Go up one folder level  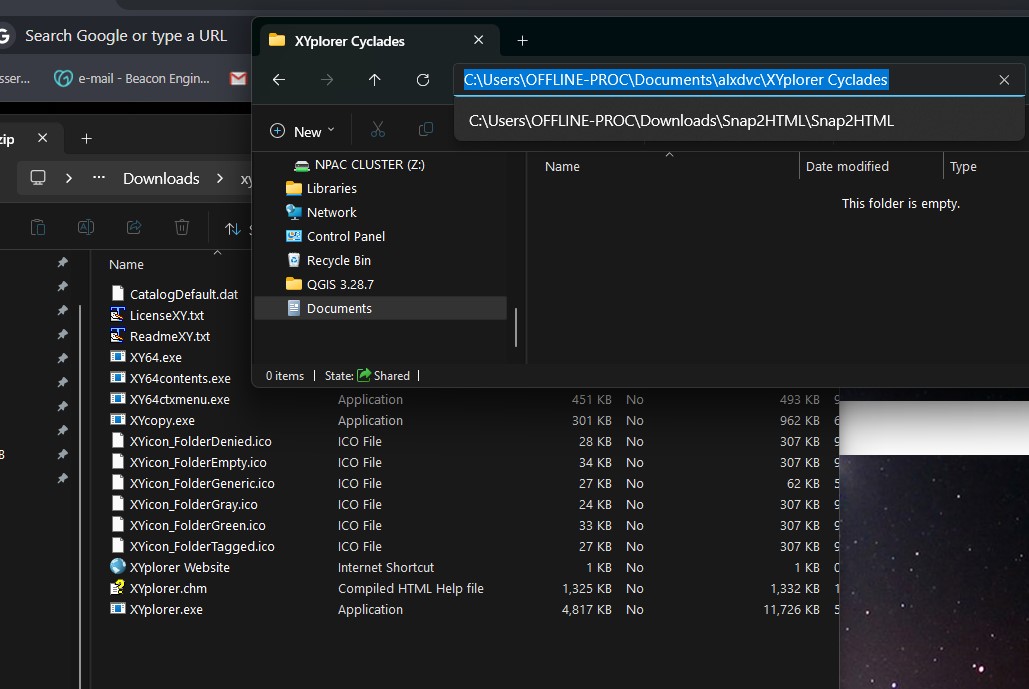tap(375, 80)
